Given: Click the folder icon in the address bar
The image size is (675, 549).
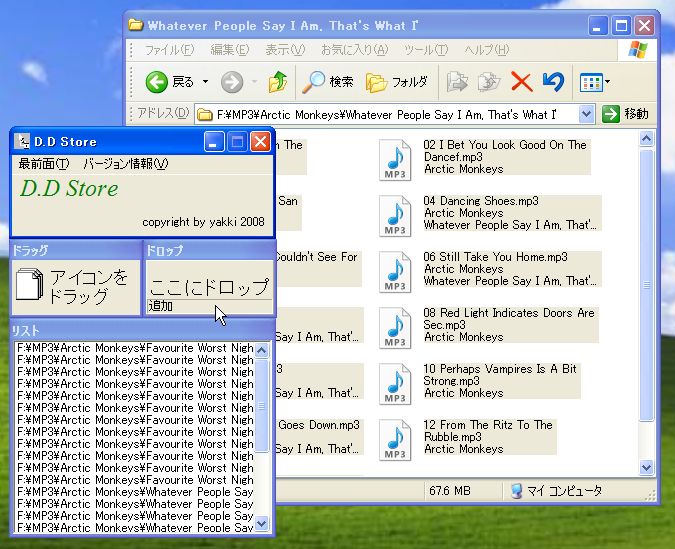Looking at the screenshot, I should tap(204, 115).
